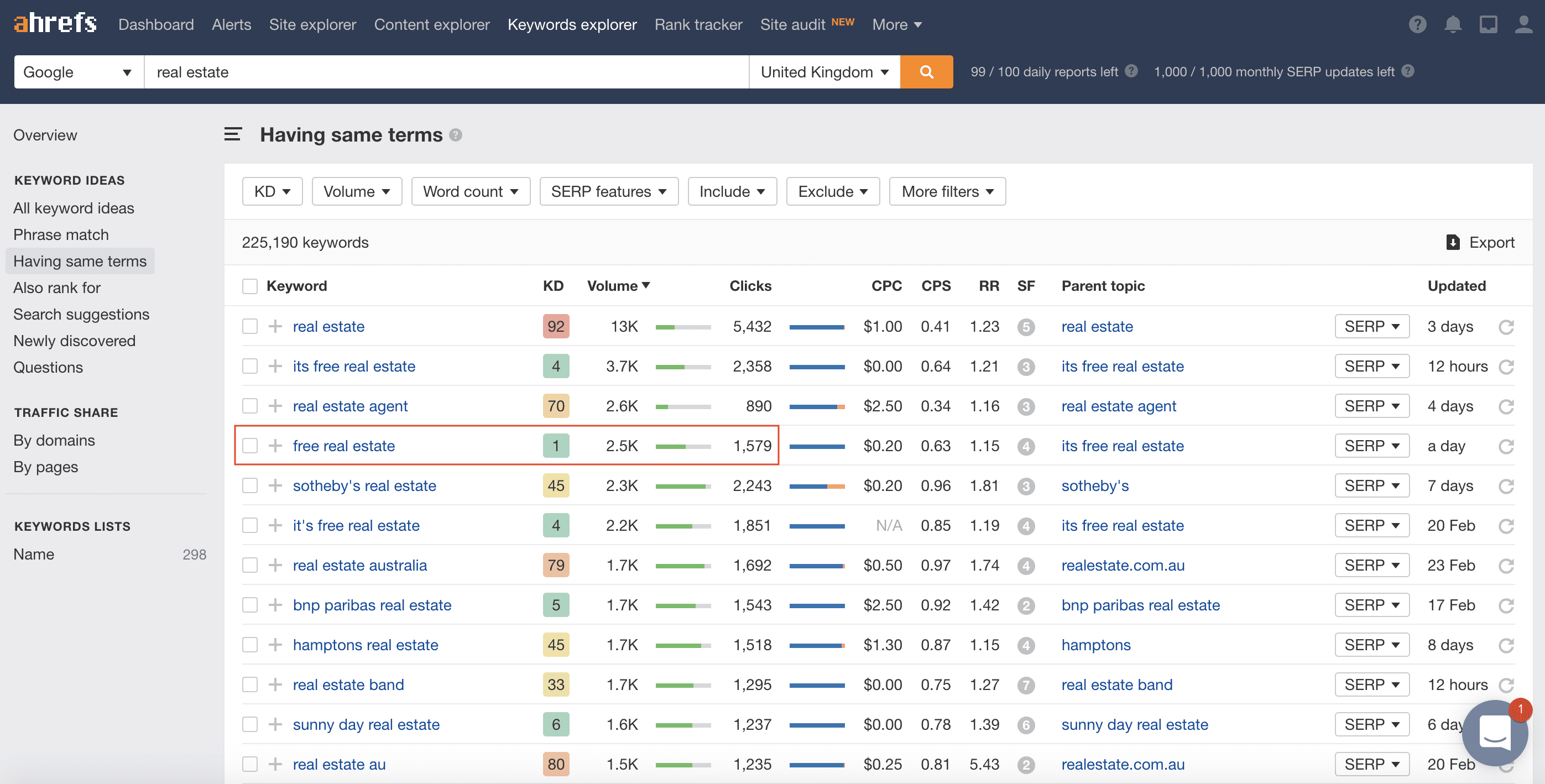Image resolution: width=1545 pixels, height=784 pixels.
Task: Click the user account profile icon
Action: pyautogui.click(x=1523, y=24)
